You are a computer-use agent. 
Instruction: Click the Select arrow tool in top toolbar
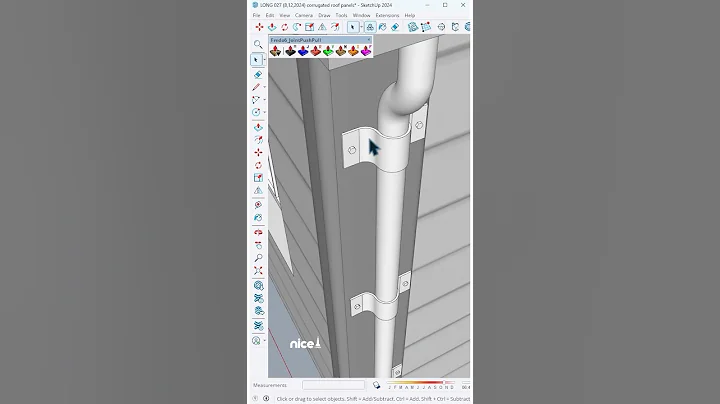pyautogui.click(x=353, y=27)
